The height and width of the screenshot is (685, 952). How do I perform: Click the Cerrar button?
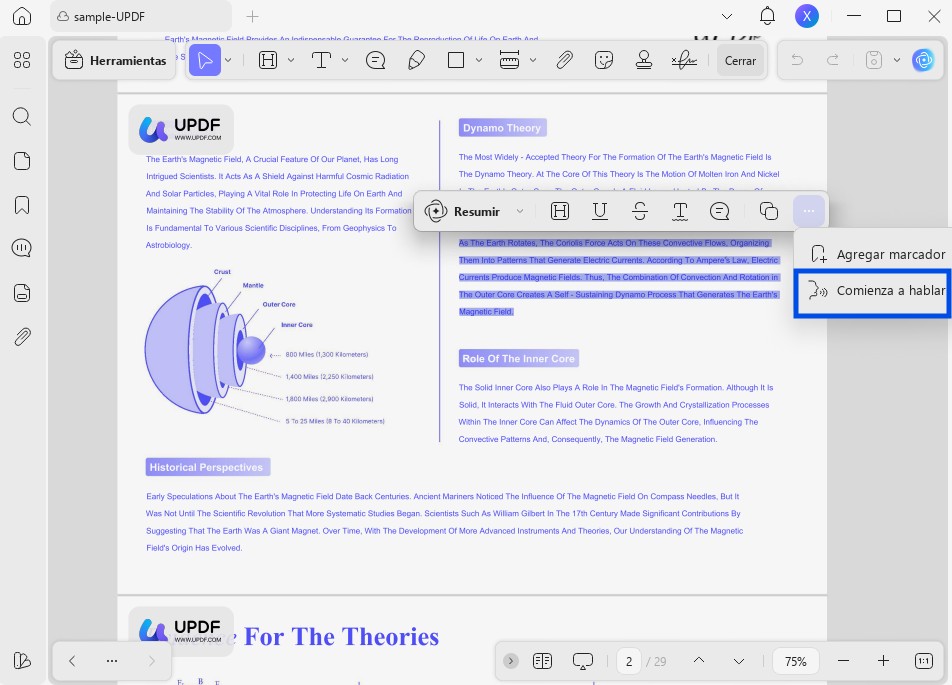[x=740, y=61]
